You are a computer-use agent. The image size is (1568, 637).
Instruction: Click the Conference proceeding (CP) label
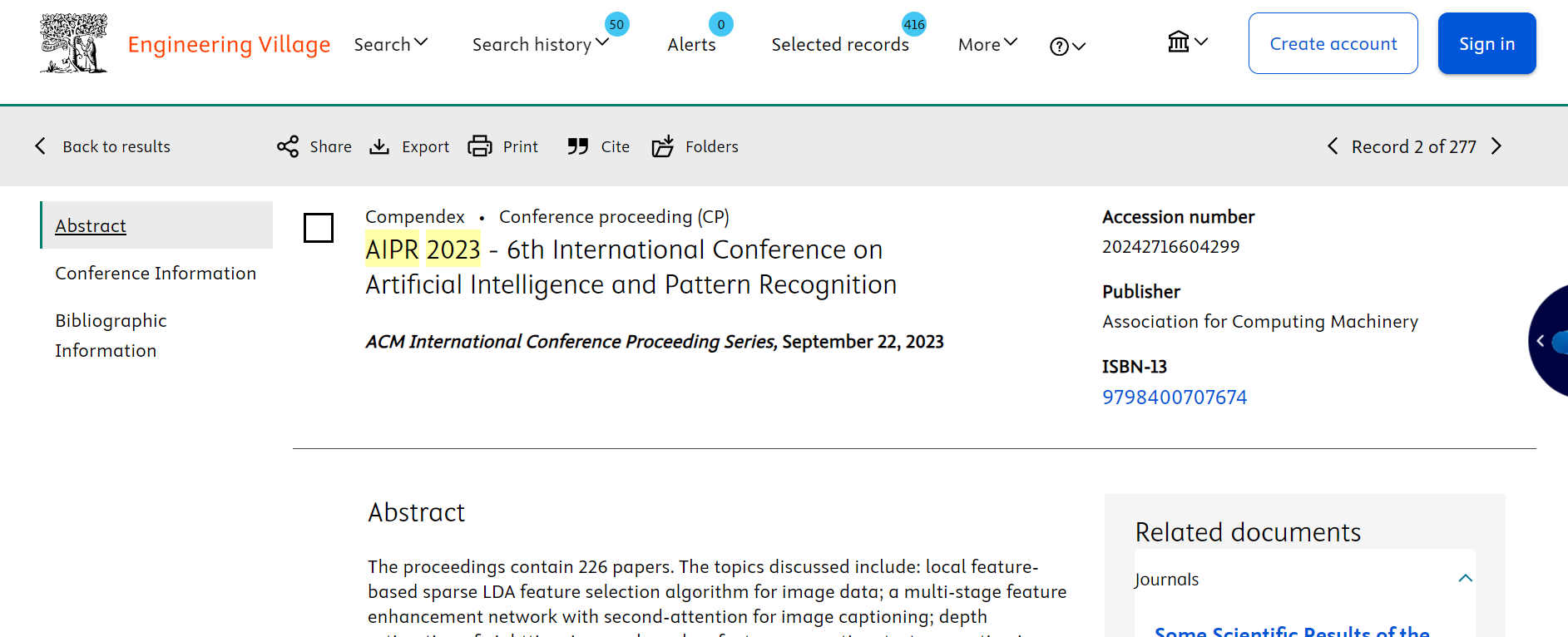pos(614,216)
